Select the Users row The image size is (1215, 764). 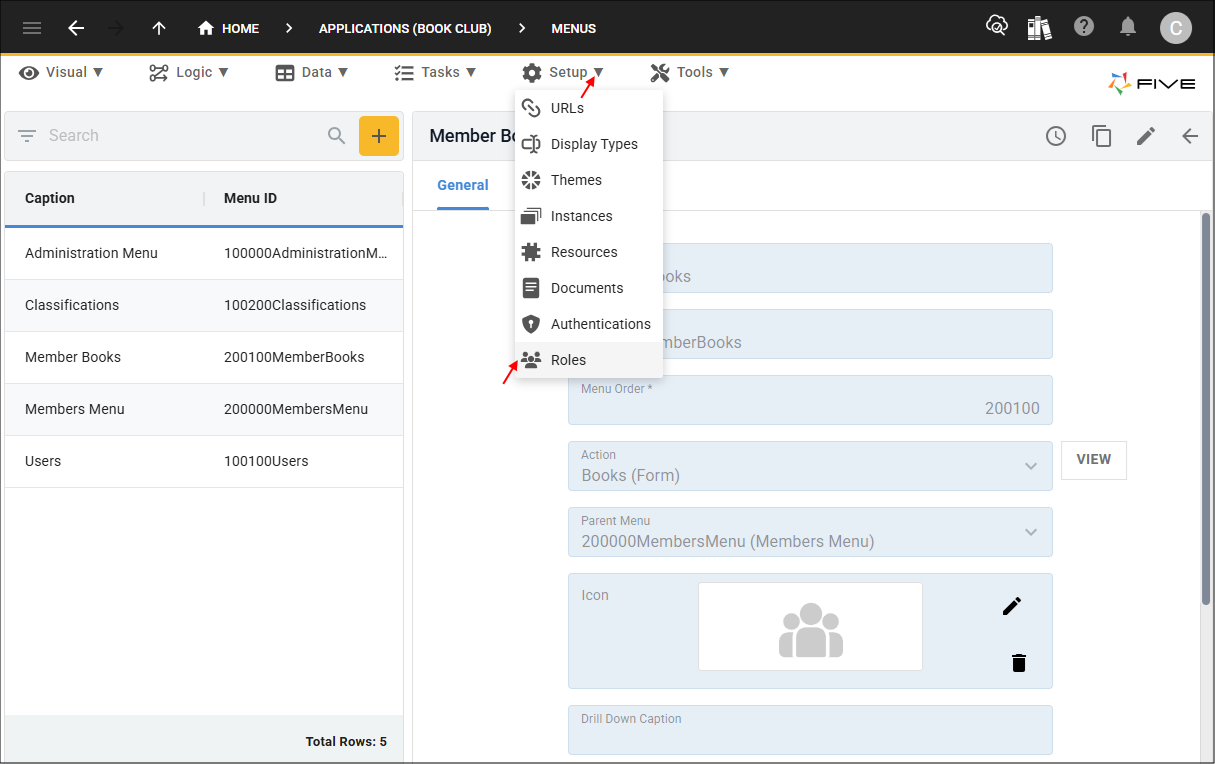pyautogui.click(x=204, y=462)
